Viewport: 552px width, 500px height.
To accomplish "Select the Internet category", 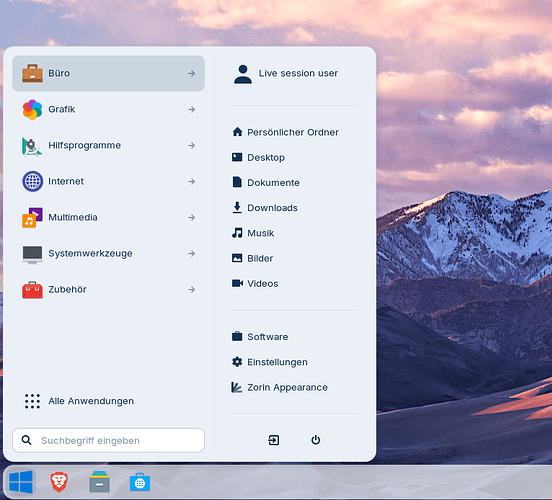I will coord(108,181).
